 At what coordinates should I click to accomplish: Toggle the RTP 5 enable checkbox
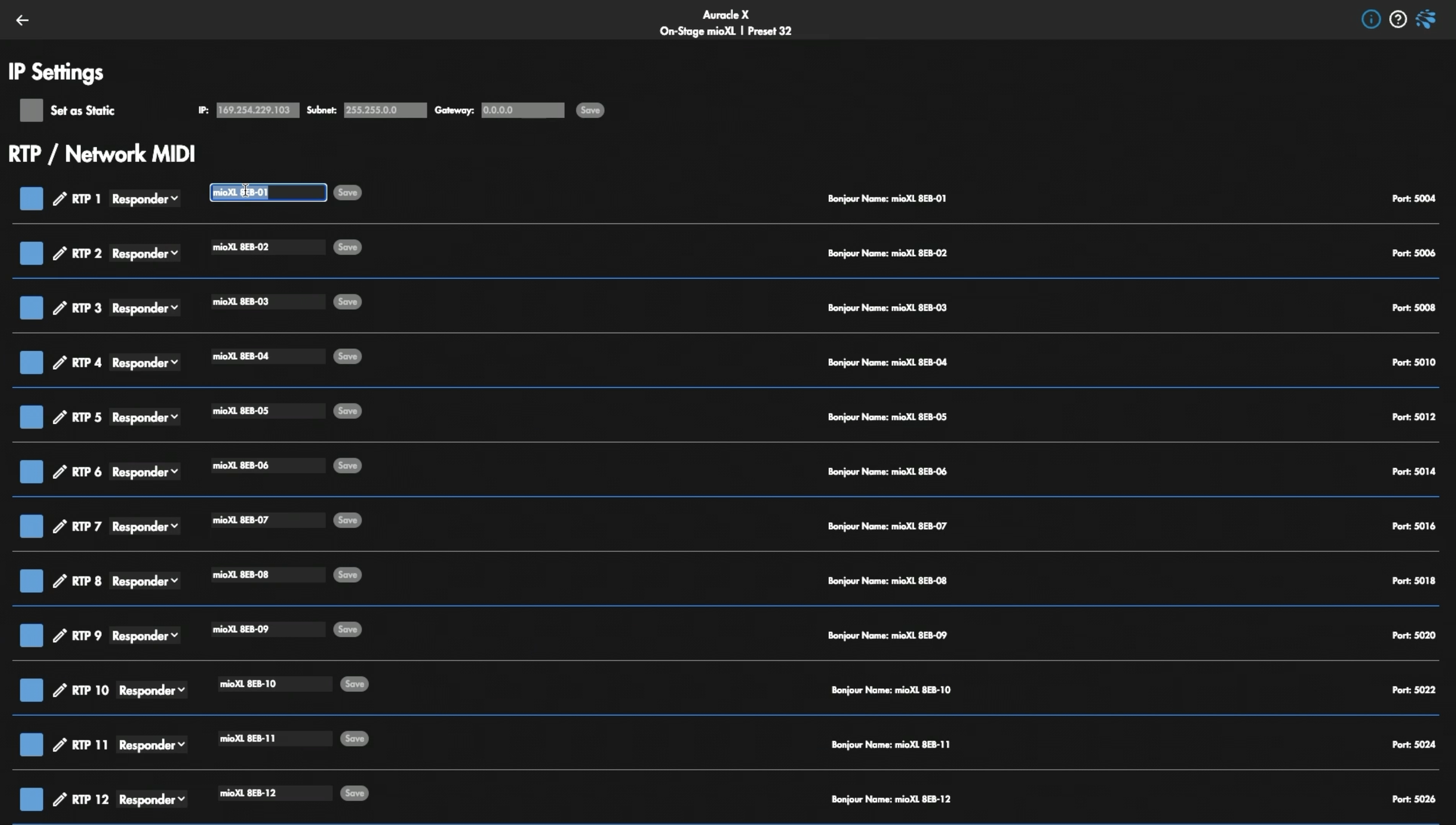point(31,417)
